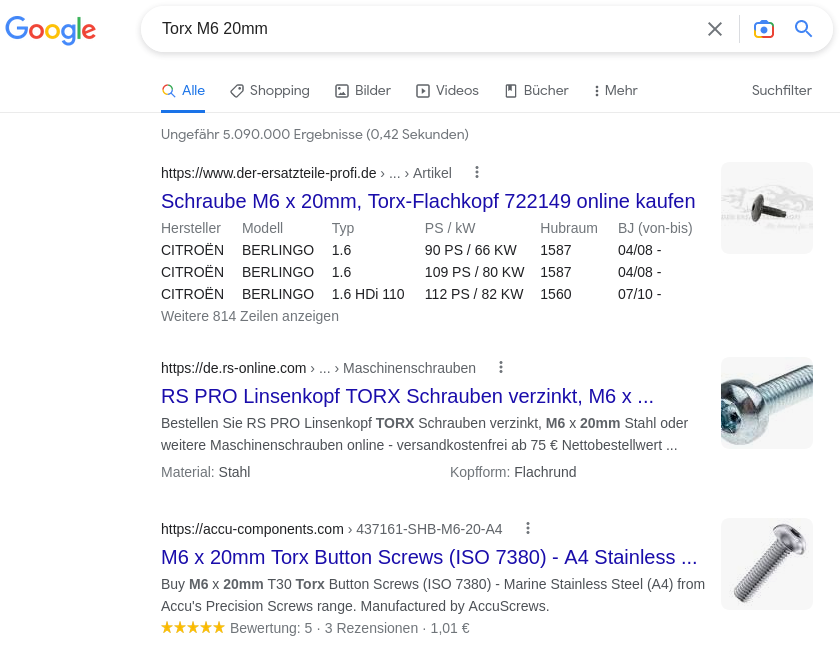Open Suchfilter tools
Image resolution: width=840 pixels, height=660 pixels.
point(782,91)
